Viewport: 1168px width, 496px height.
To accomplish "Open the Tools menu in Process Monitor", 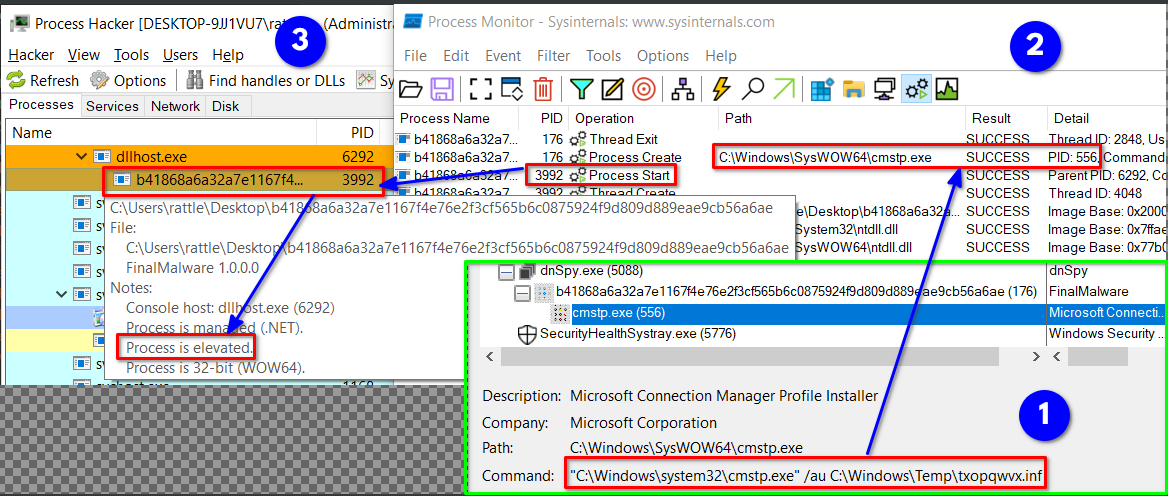I will pyautogui.click(x=603, y=55).
